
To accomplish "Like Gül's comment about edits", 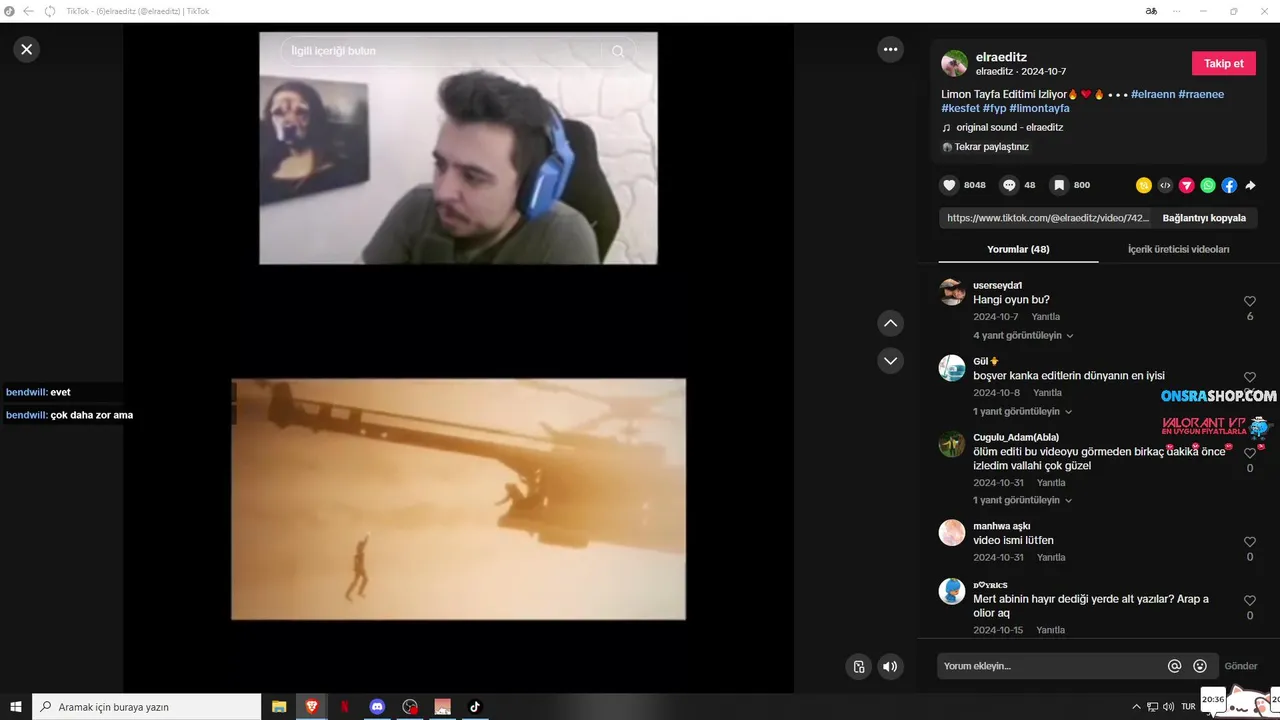I will (1250, 377).
